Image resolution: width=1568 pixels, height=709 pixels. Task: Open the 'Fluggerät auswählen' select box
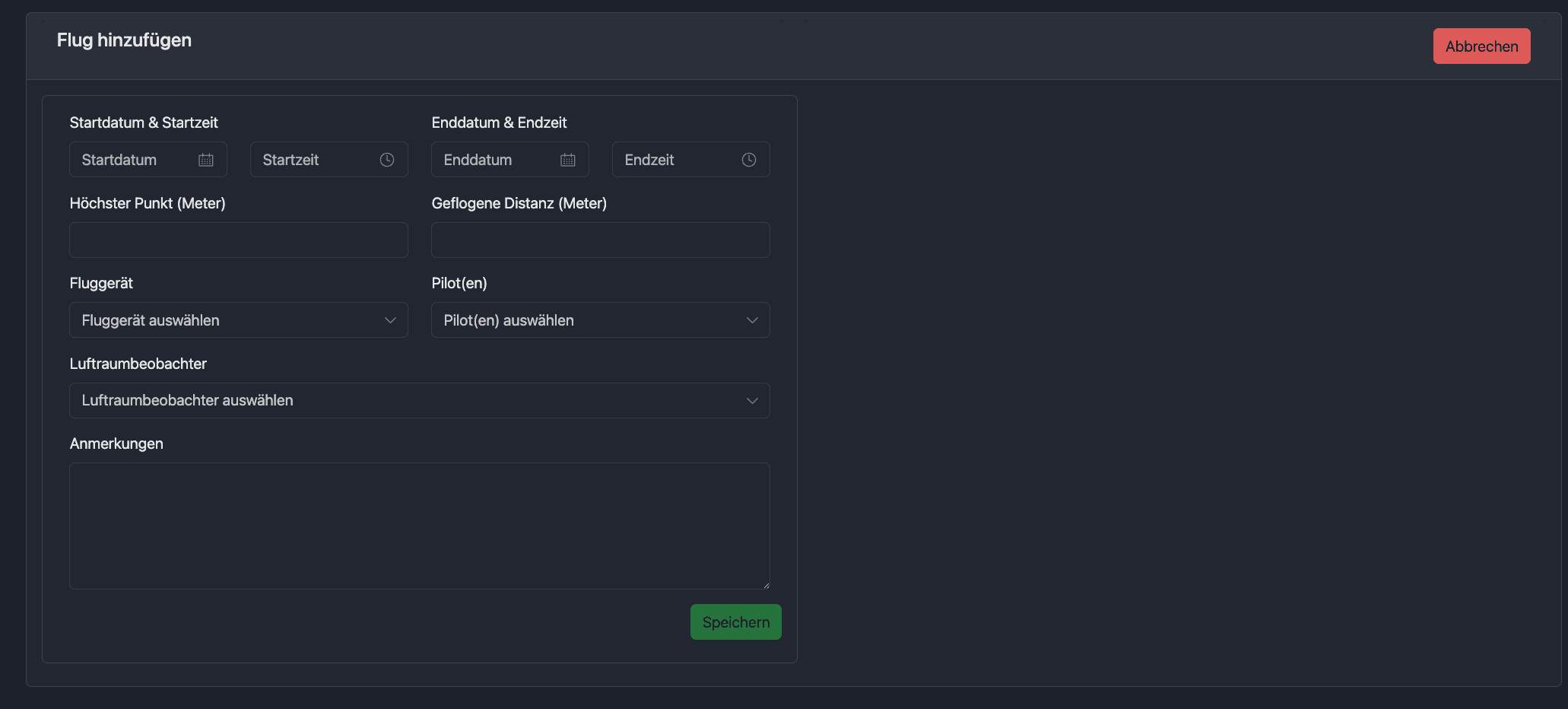(x=228, y=320)
